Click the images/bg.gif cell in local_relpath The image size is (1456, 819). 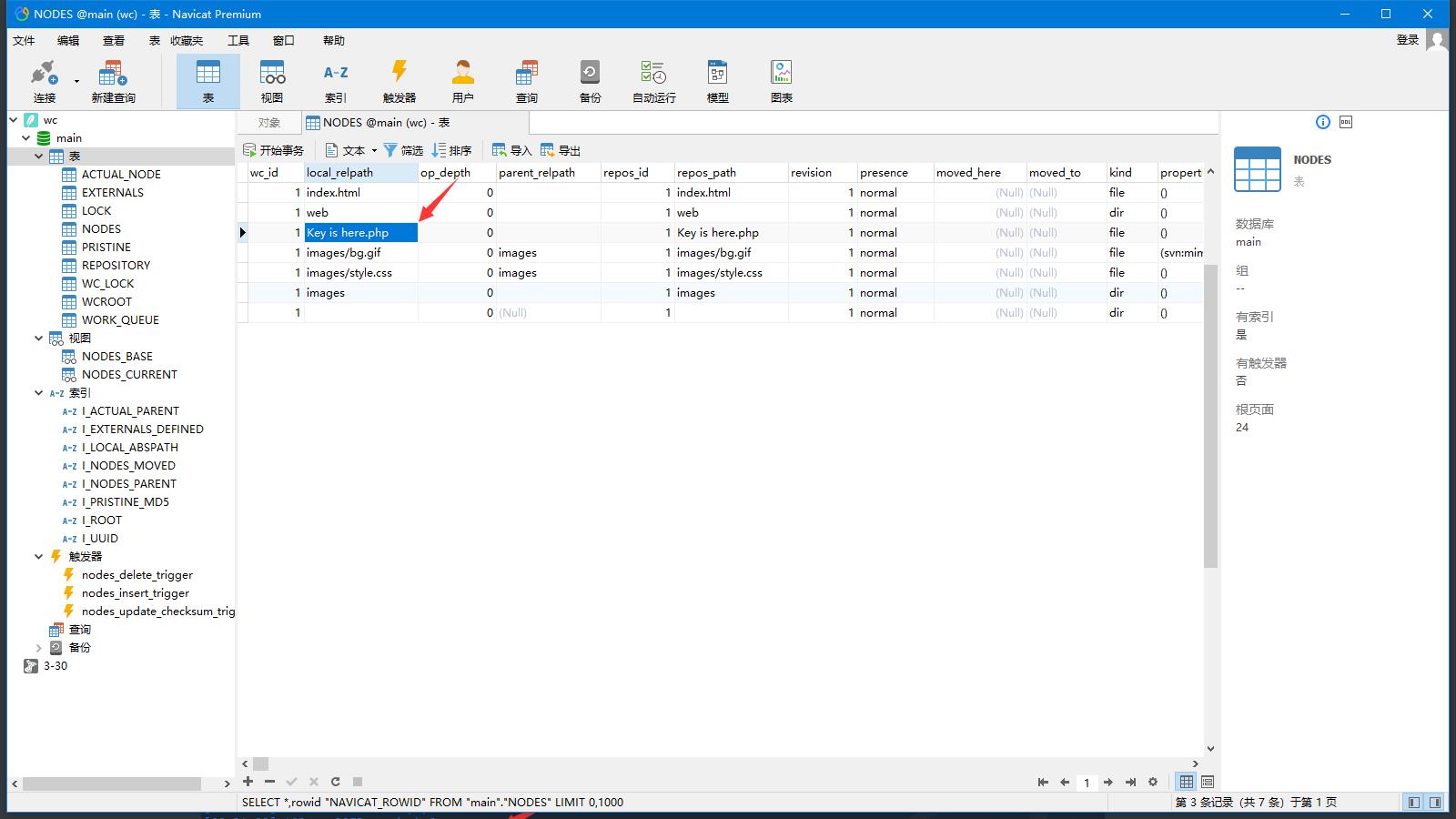tap(361, 252)
